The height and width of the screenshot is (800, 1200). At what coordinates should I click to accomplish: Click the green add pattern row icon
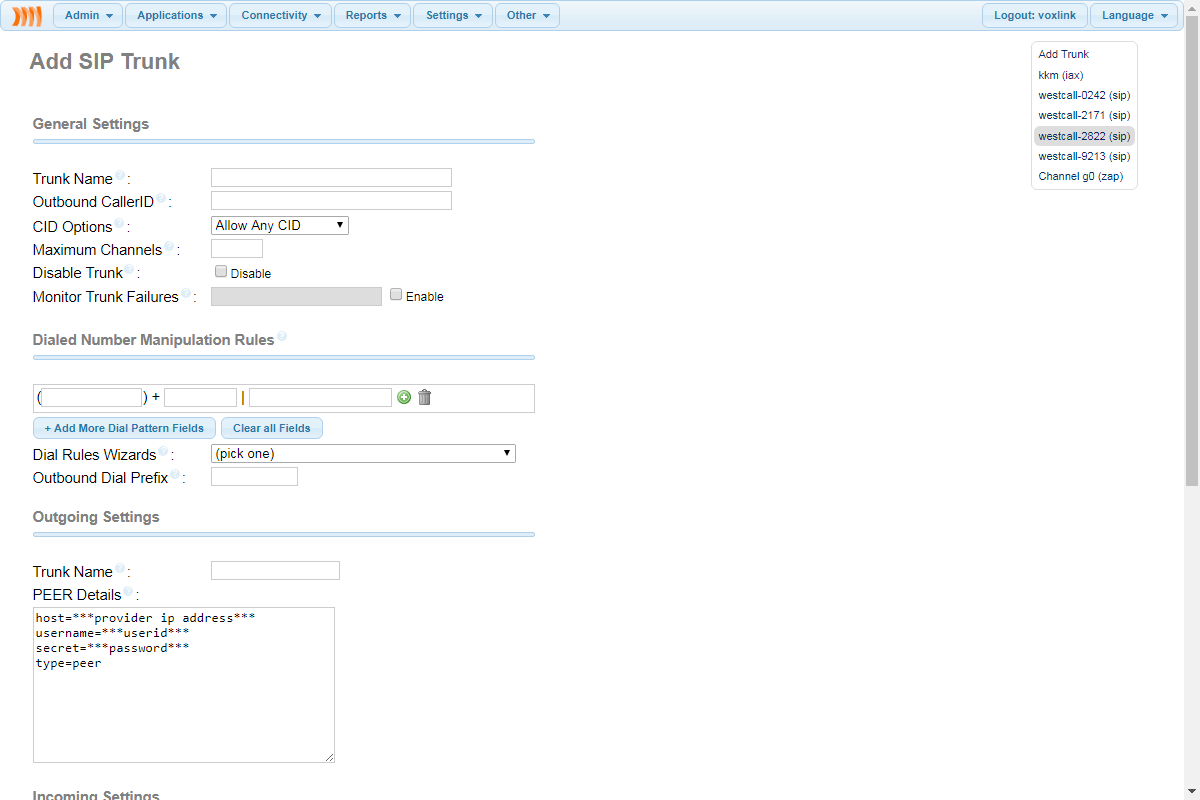click(404, 397)
